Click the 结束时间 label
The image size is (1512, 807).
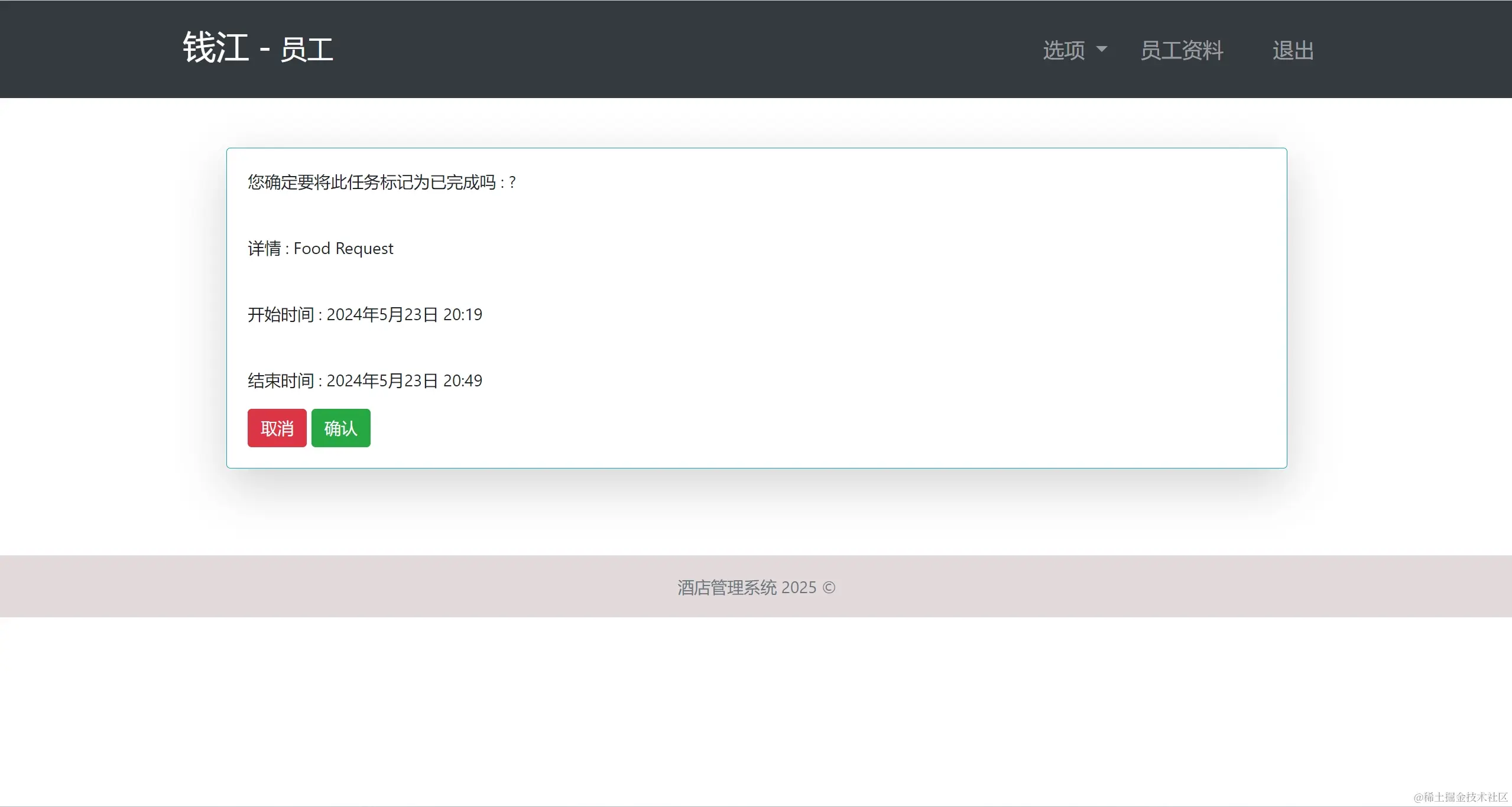pyautogui.click(x=280, y=381)
